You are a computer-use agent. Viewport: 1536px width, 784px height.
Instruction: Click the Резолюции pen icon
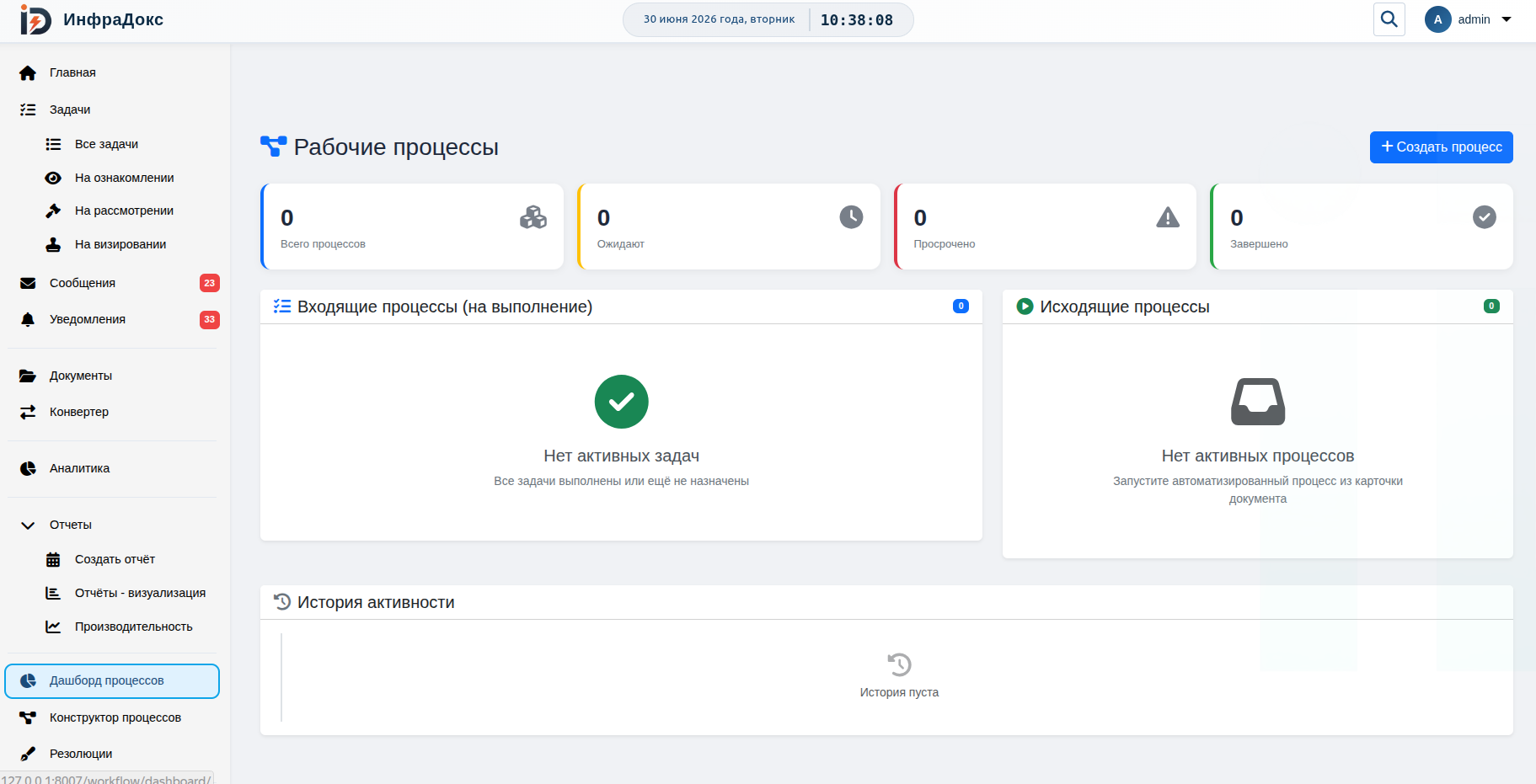pyautogui.click(x=28, y=754)
